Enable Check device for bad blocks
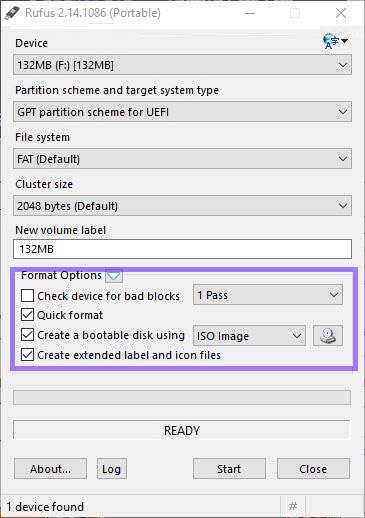The height and width of the screenshot is (518, 365). [27, 296]
